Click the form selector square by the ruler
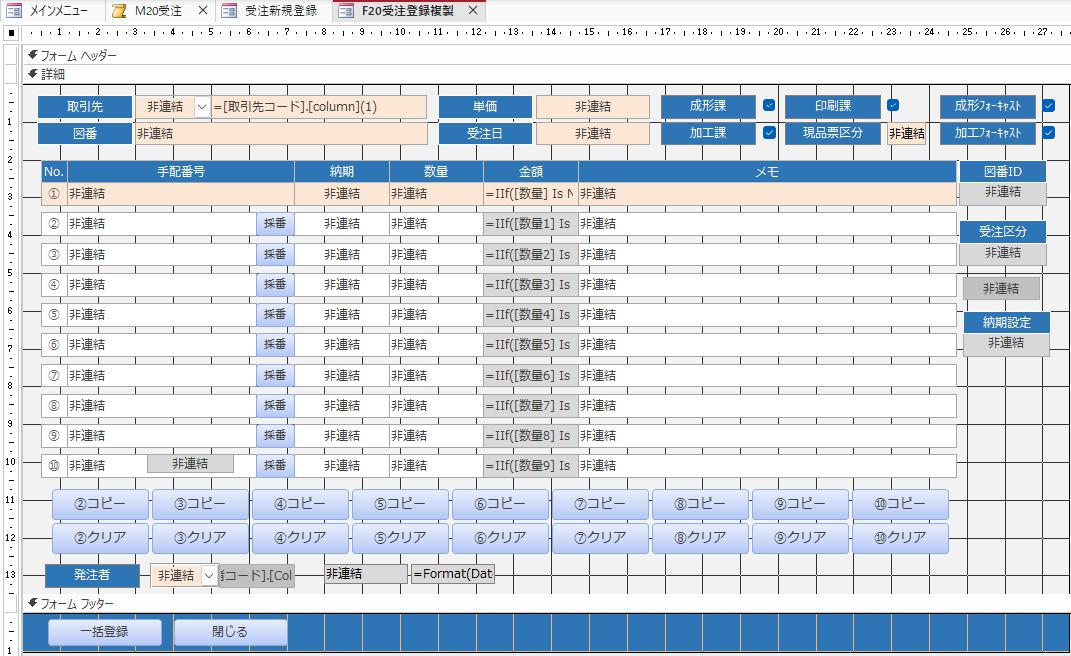 (11, 32)
